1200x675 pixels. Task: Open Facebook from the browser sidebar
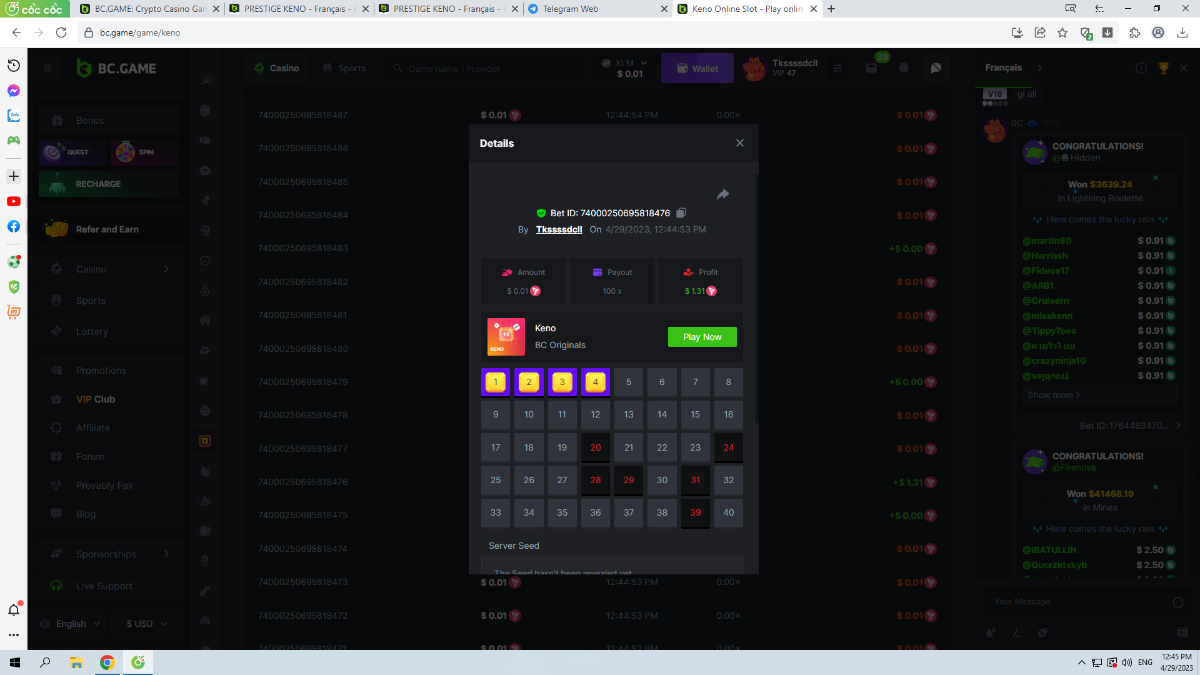pyautogui.click(x=14, y=226)
